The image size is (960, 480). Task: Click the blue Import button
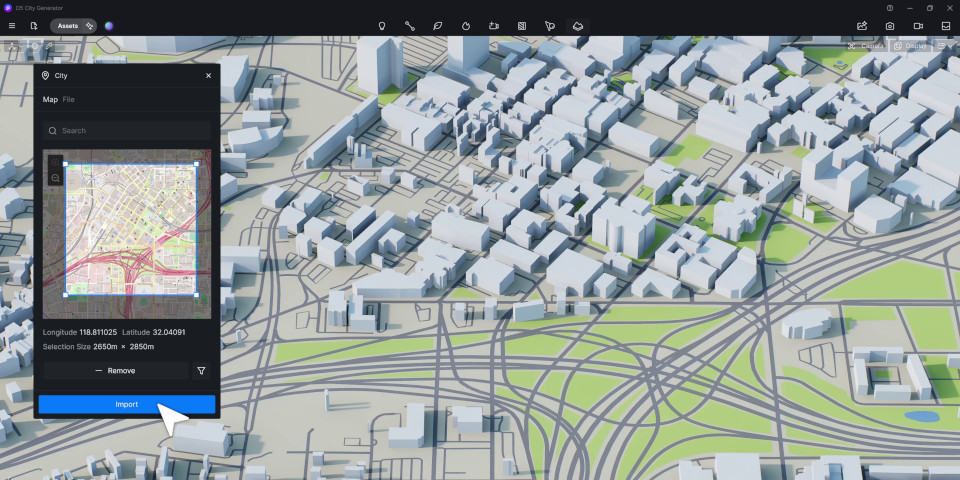(x=127, y=405)
